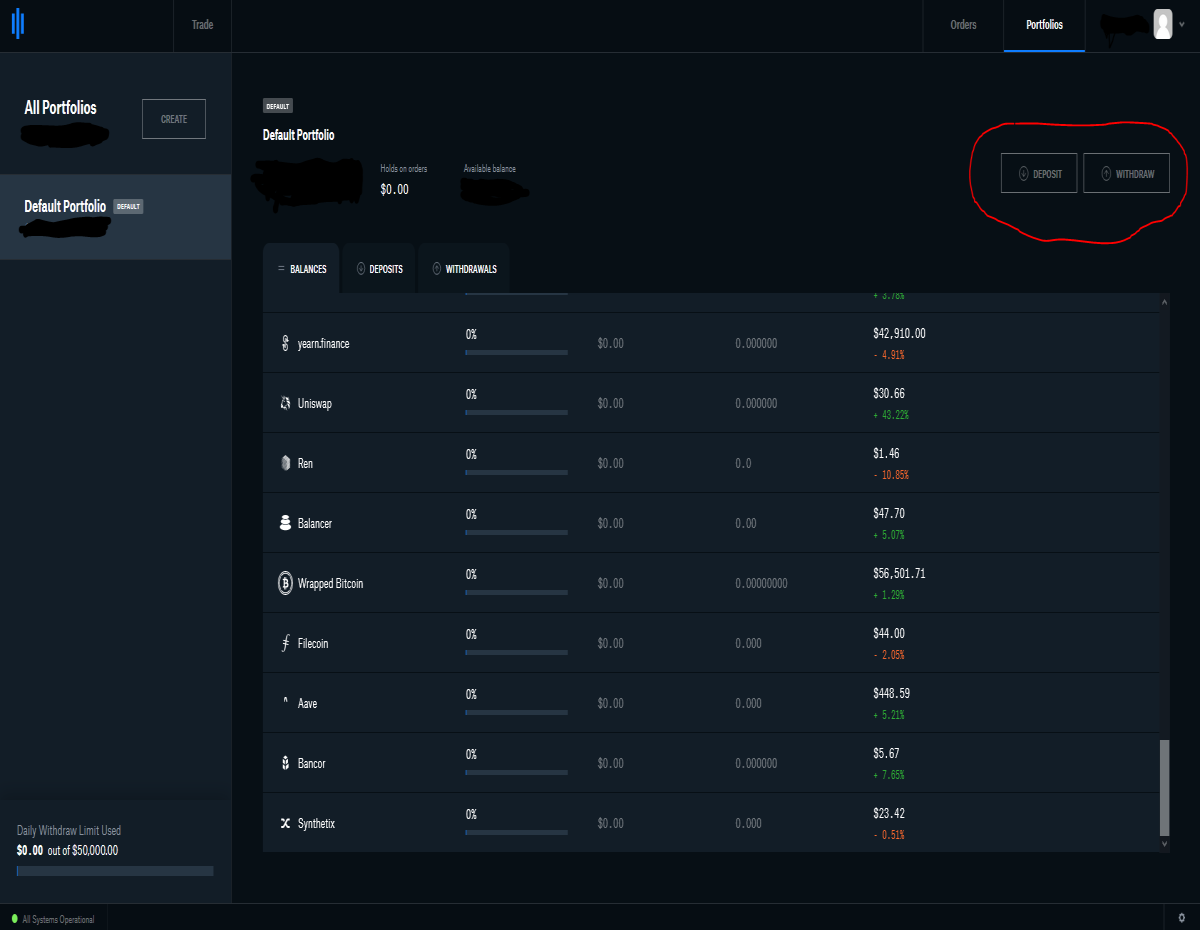Screen dimensions: 1200x930
Task: Switch to the Withdrawals tab
Action: pyautogui.click(x=464, y=269)
